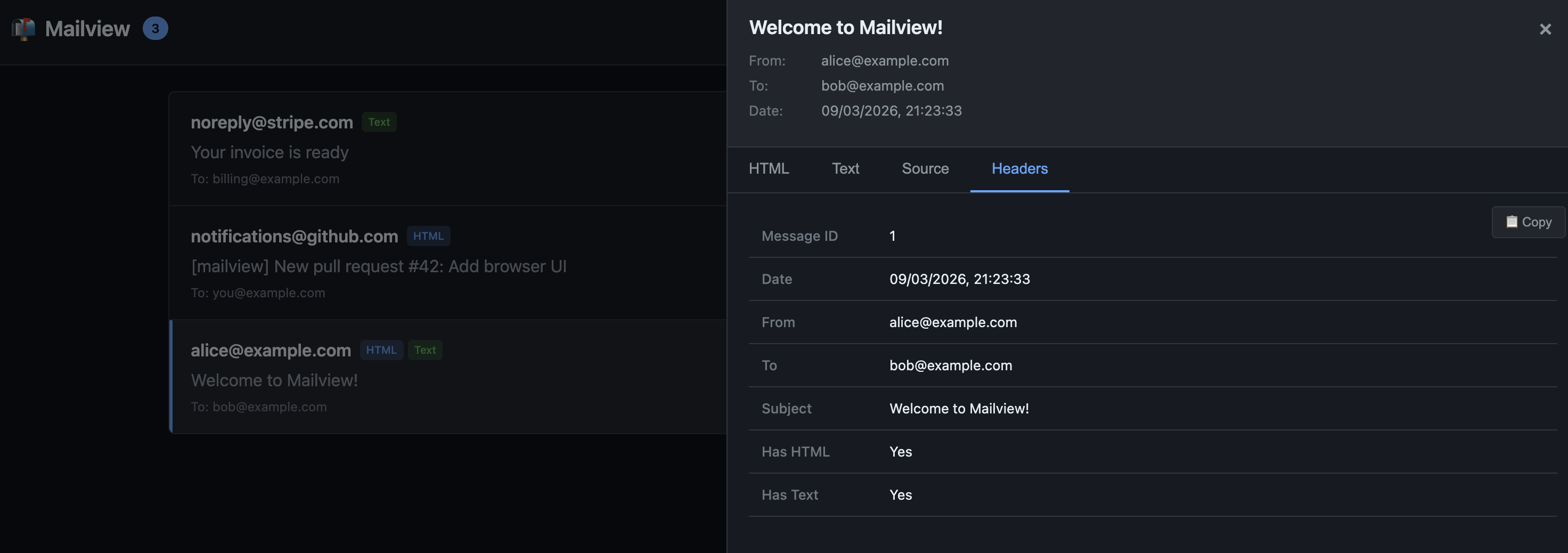This screenshot has height=553, width=1568.
Task: Click the 'Your invoice is ready' subject
Action: pyautogui.click(x=269, y=152)
